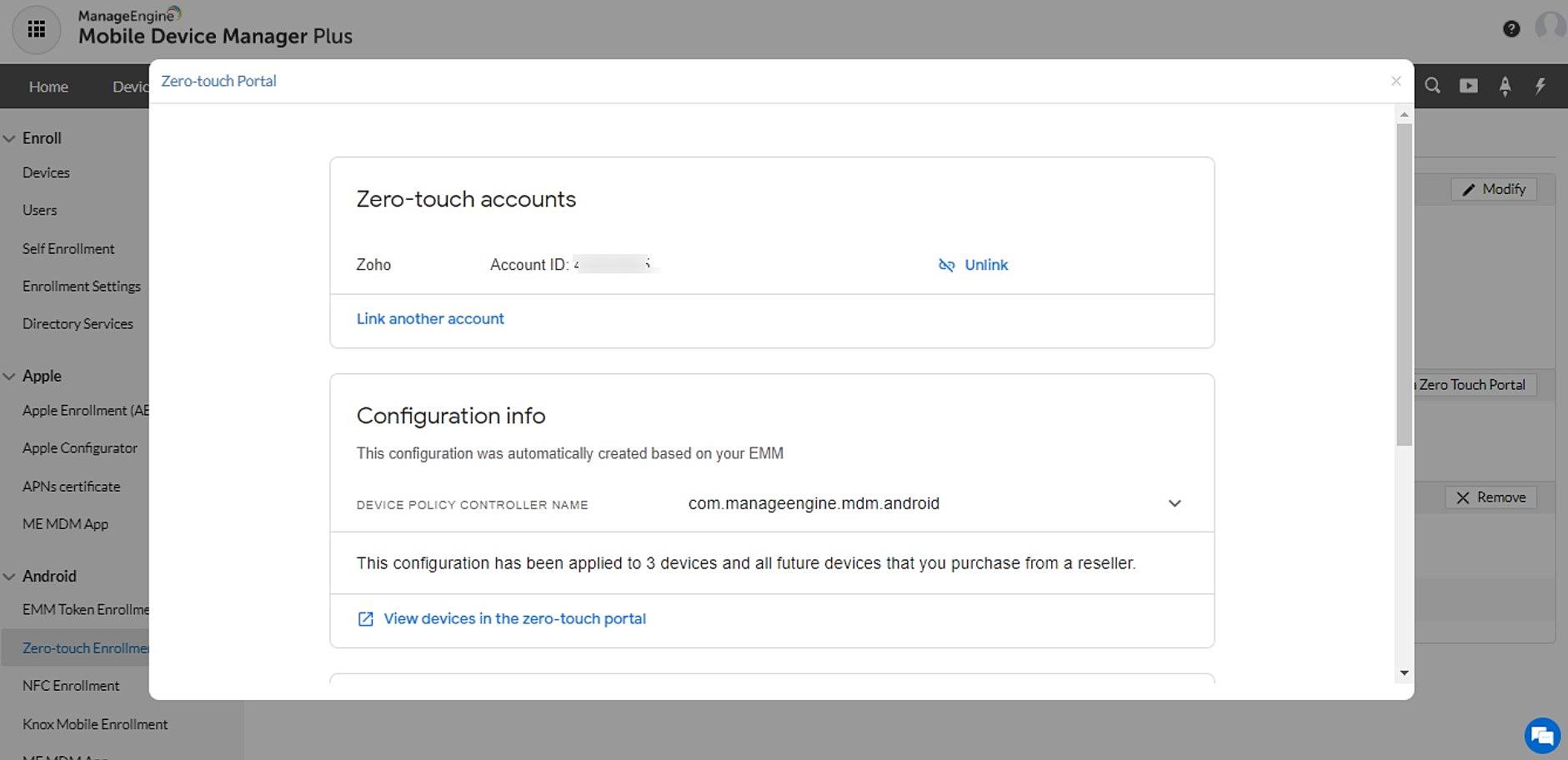Click the scrollbar down arrow in dialog
1568x760 pixels.
(x=1405, y=672)
